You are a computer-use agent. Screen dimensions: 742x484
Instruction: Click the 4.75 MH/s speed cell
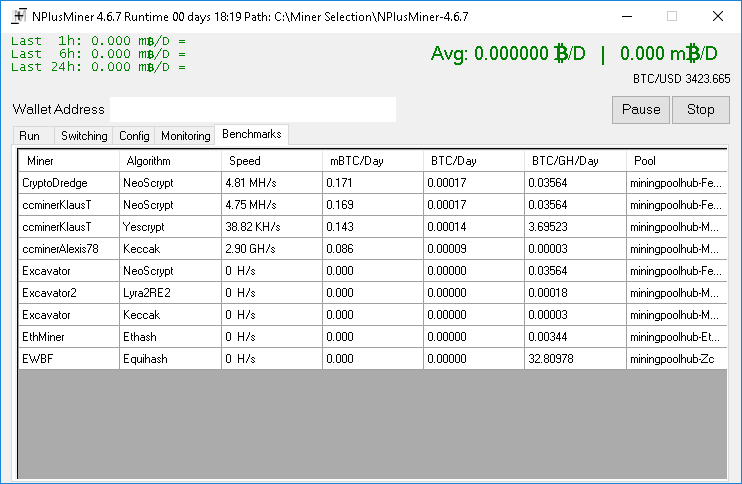click(x=272, y=205)
